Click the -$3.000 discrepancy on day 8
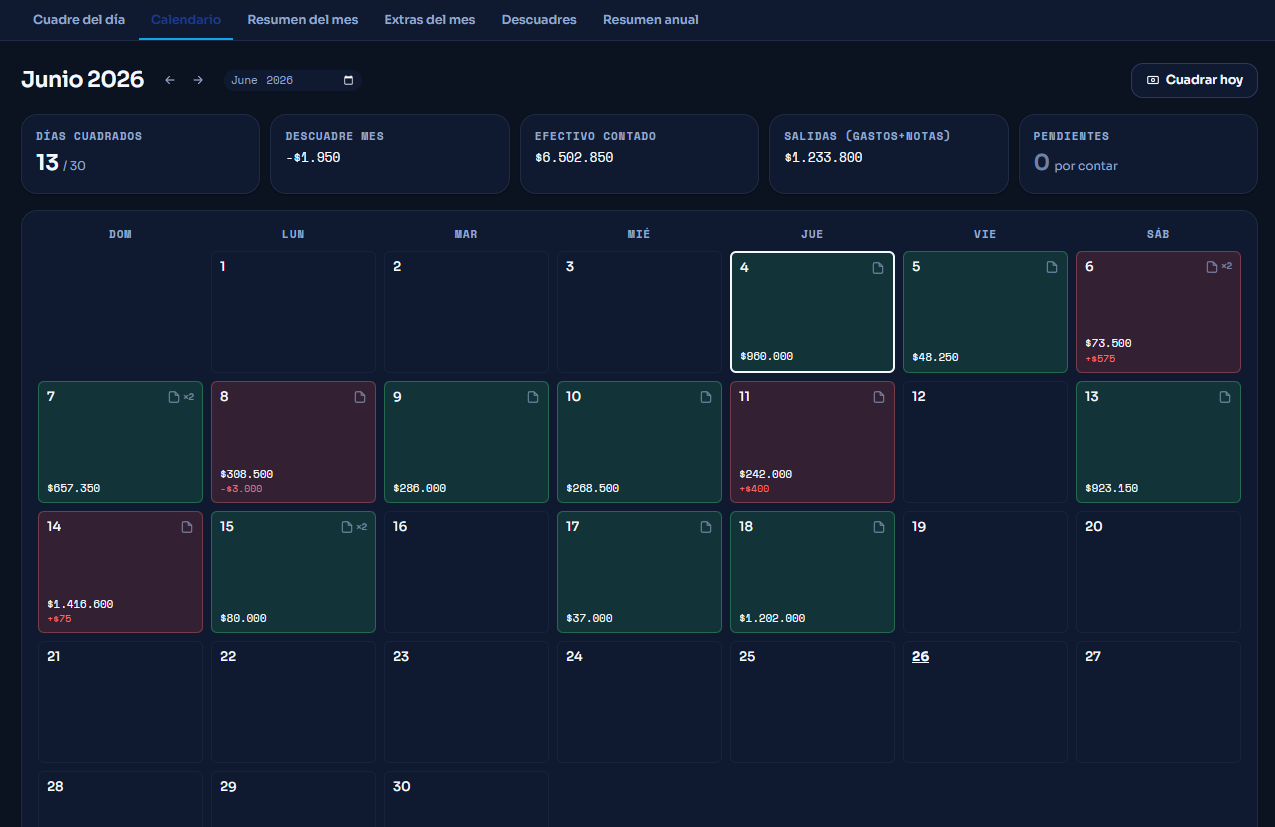1275x827 pixels. (241, 488)
